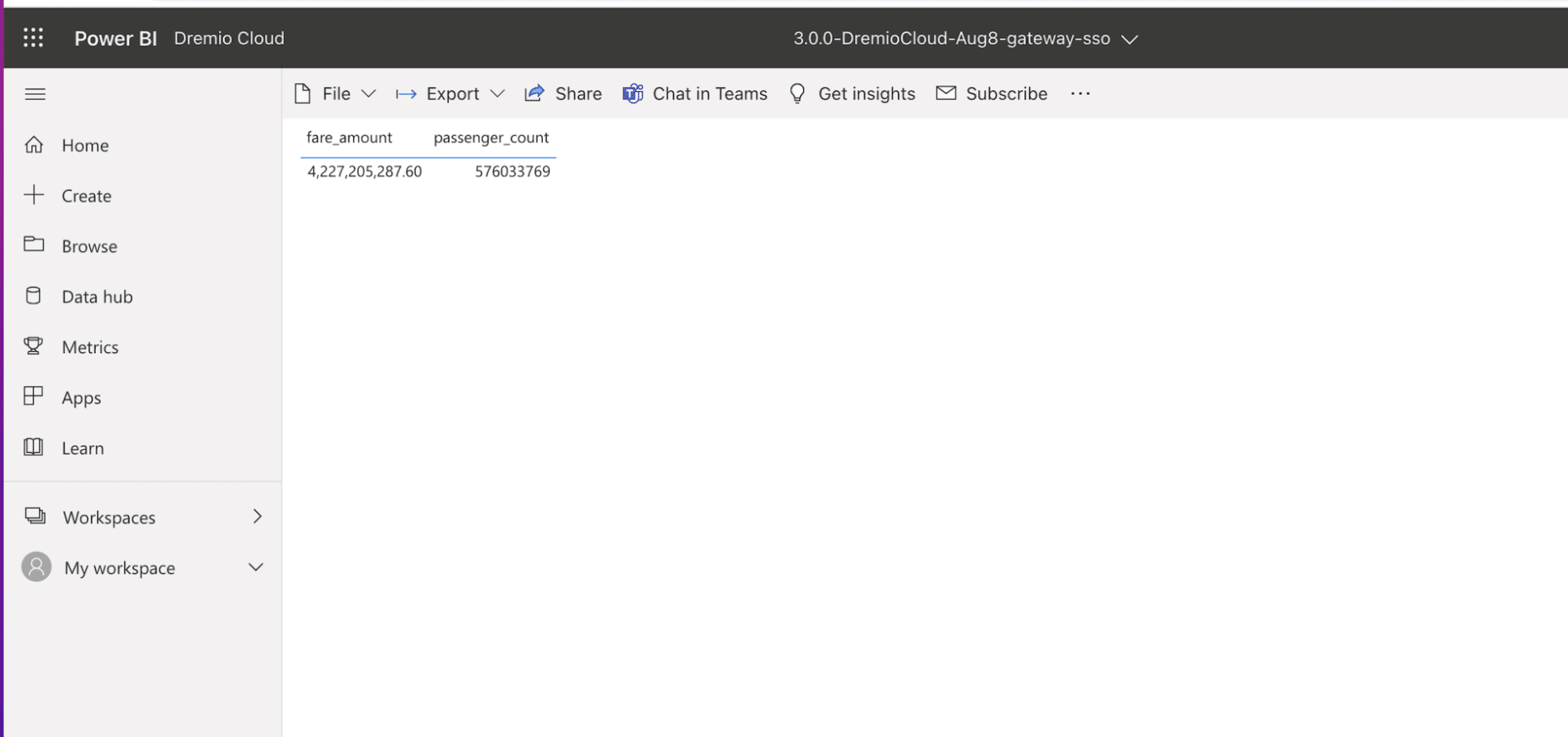
Task: Select the Metrics icon in the sidebar
Action: coord(34,346)
